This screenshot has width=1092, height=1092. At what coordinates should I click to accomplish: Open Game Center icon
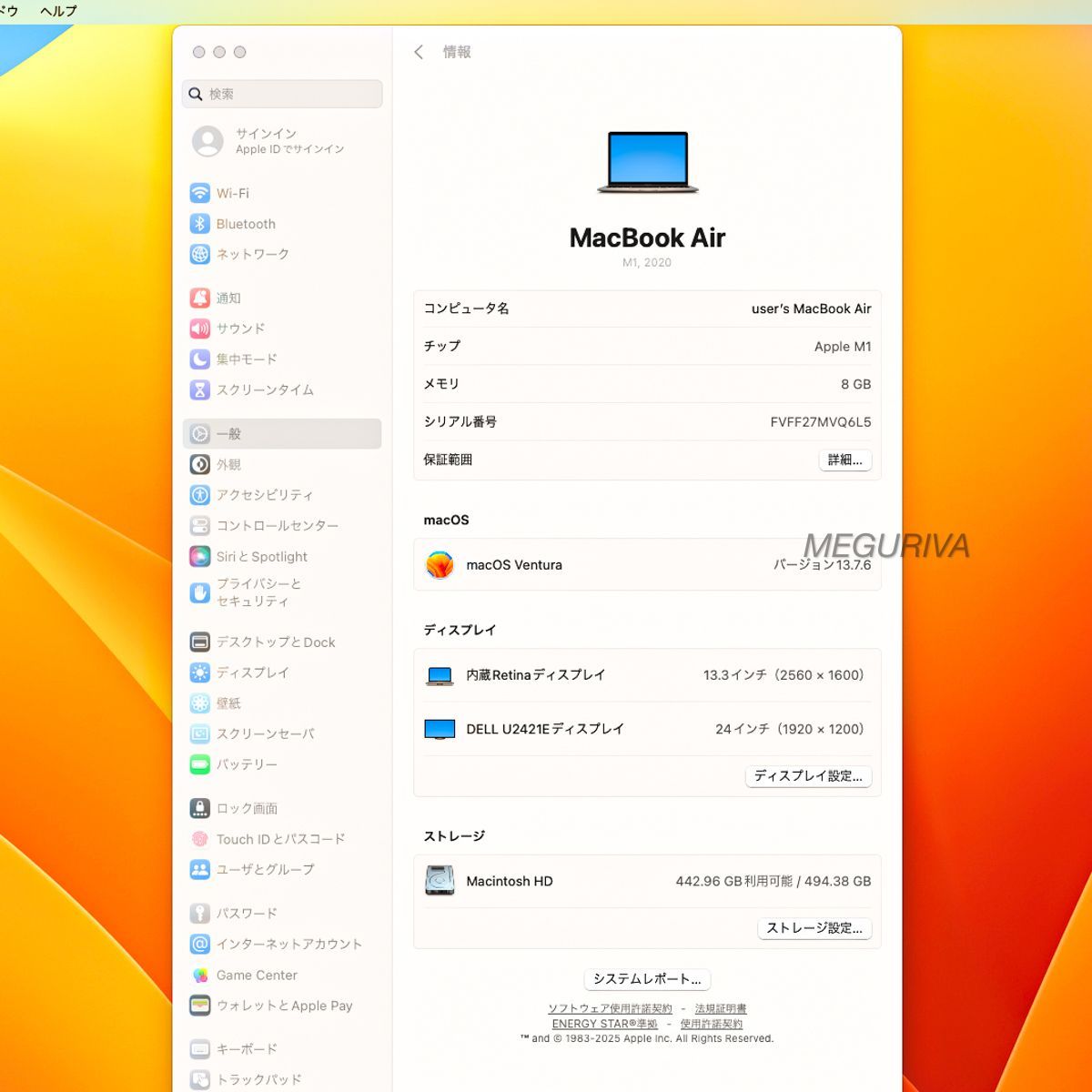(x=199, y=976)
